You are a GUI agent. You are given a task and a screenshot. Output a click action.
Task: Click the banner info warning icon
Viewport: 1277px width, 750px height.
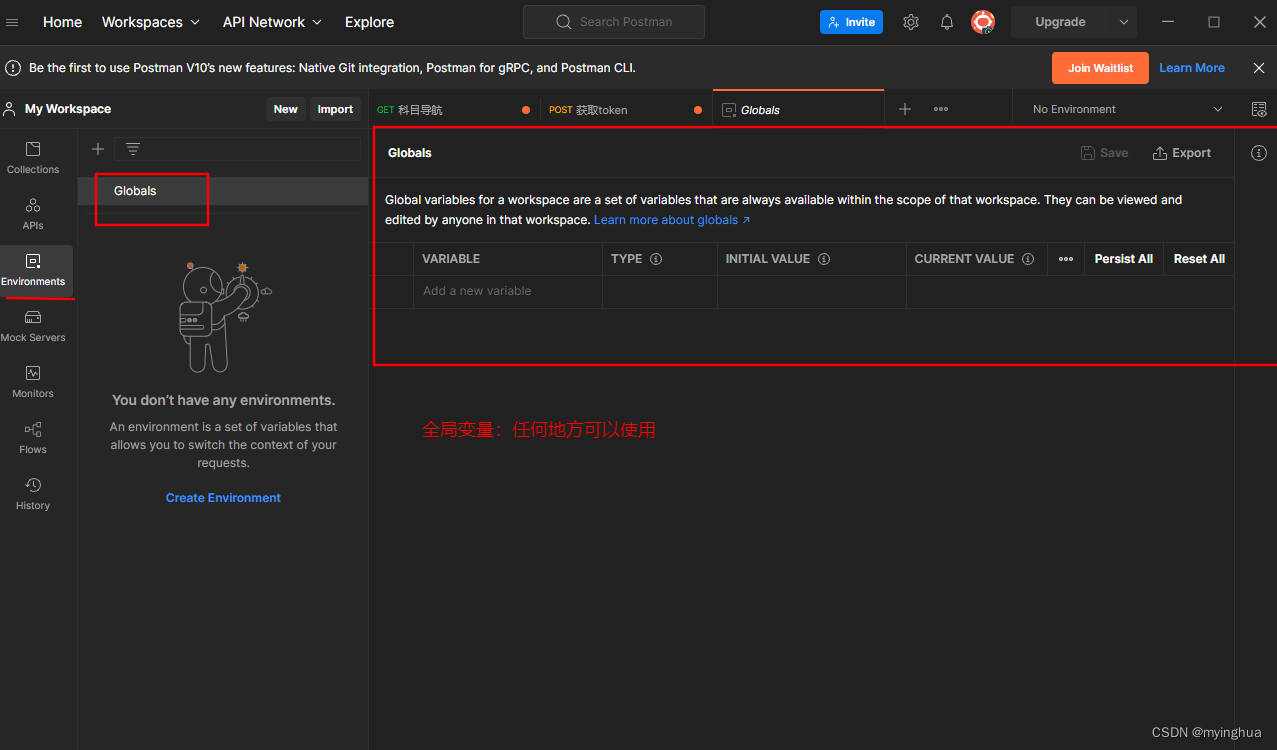pos(13,68)
